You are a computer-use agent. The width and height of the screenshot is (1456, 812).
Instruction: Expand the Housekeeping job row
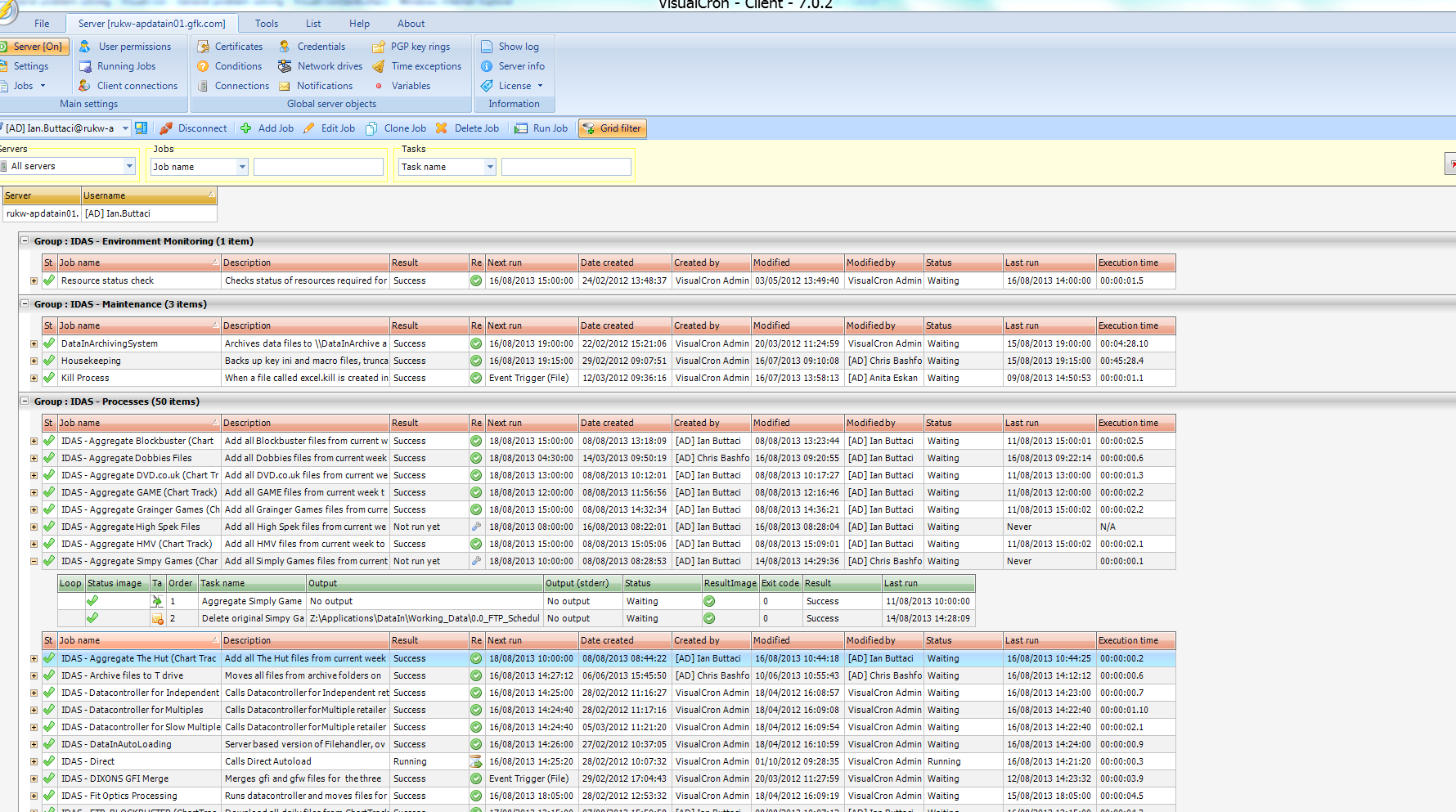[x=34, y=361]
